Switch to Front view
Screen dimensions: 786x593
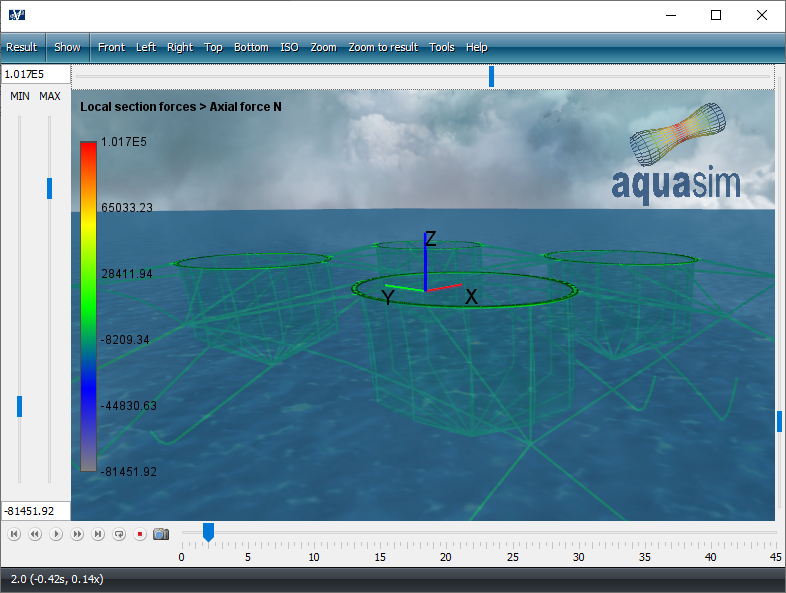click(111, 47)
